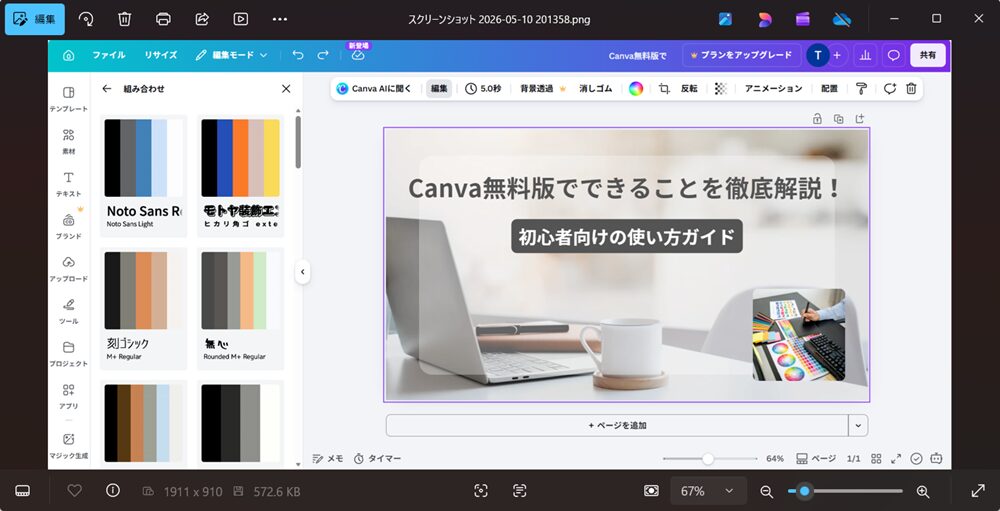Expand the add page dropdown arrow
Viewport: 1000px width, 511px height.
[x=858, y=425]
